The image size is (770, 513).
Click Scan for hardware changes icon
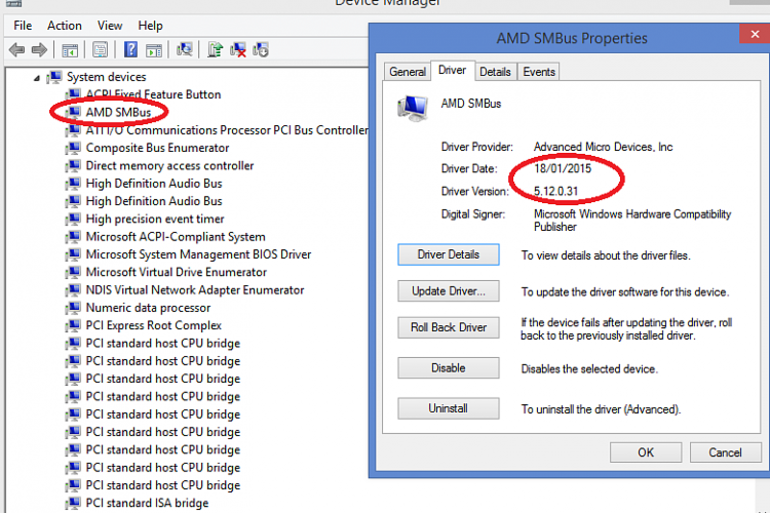tap(184, 49)
